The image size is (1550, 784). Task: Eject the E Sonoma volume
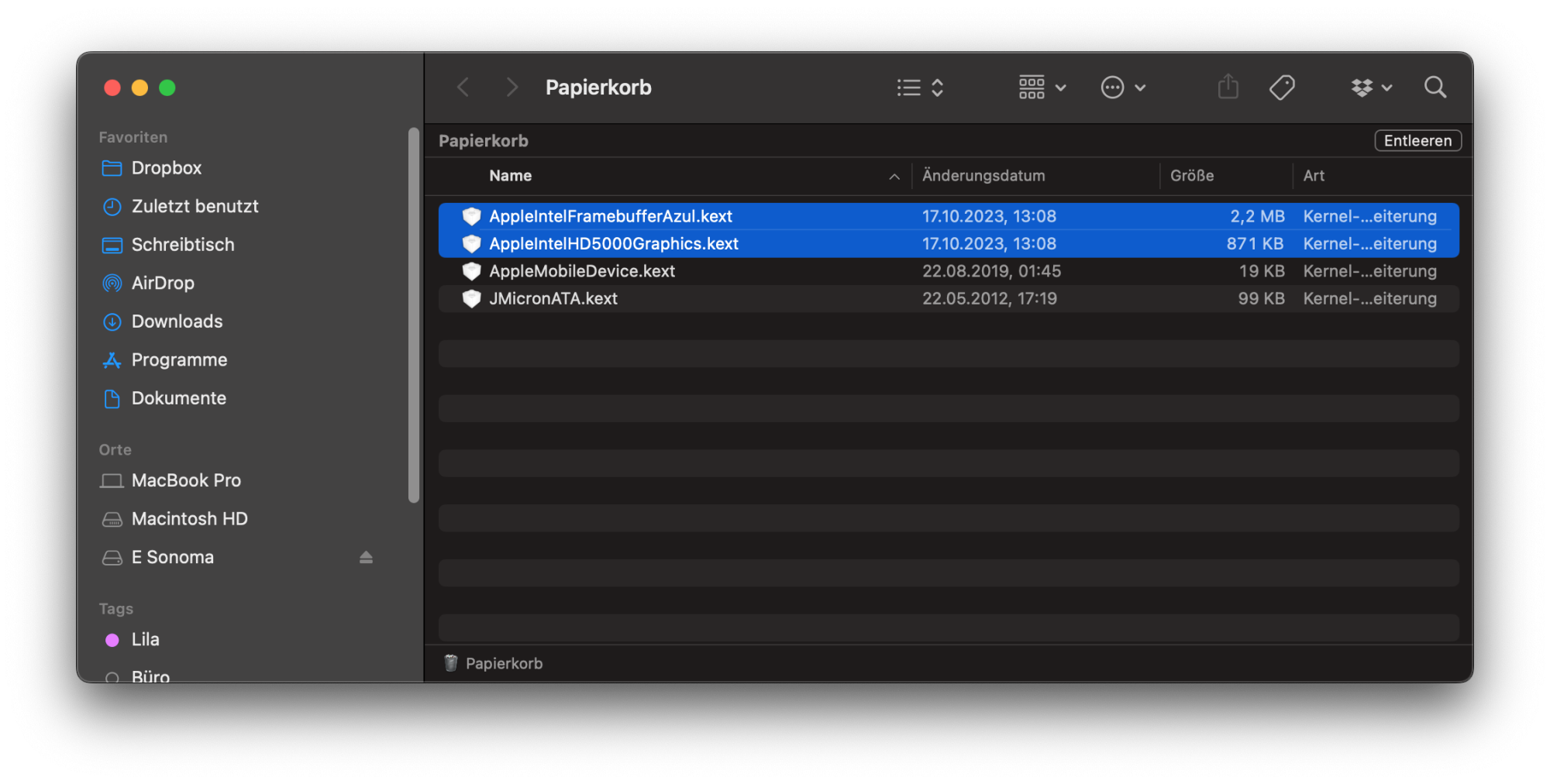366,558
